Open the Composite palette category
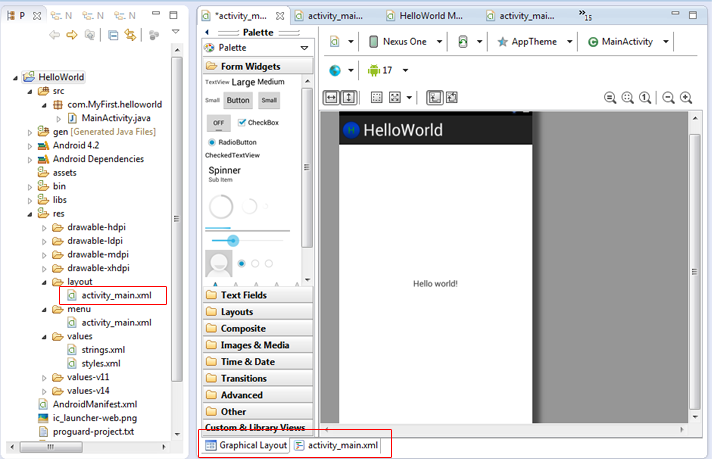Screen dimensions: 712x459 pos(258,328)
